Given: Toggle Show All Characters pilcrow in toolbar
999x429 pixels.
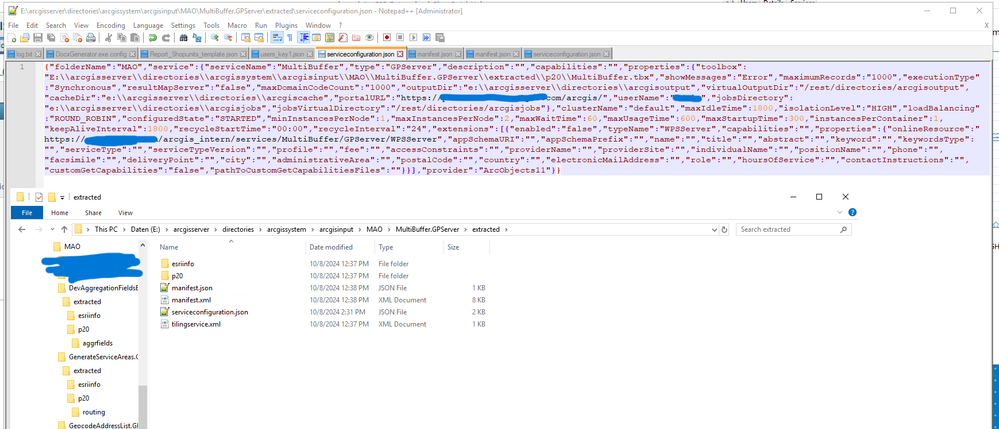Looking at the screenshot, I should [x=289, y=38].
